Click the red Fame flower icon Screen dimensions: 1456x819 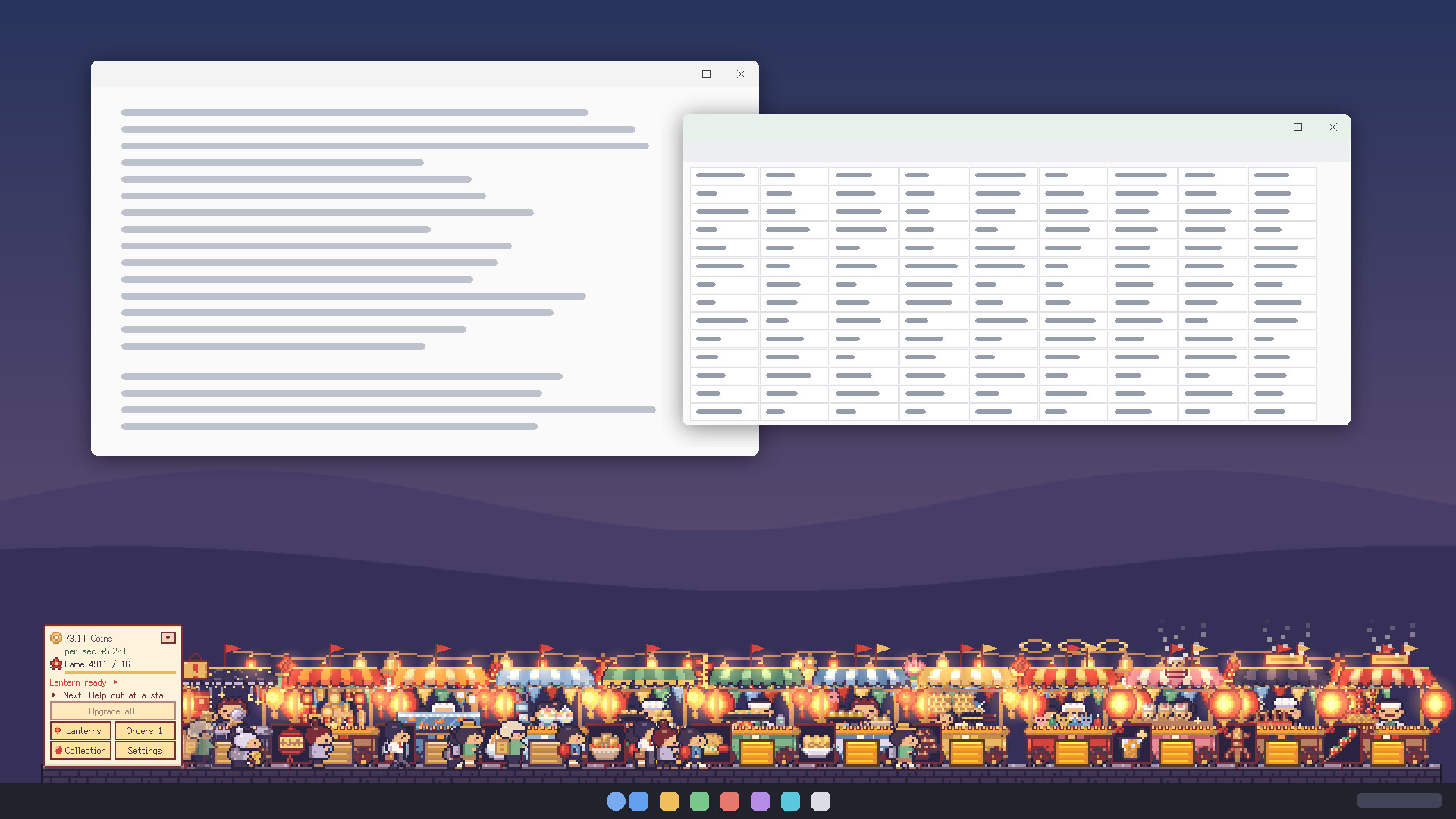pyautogui.click(x=56, y=664)
